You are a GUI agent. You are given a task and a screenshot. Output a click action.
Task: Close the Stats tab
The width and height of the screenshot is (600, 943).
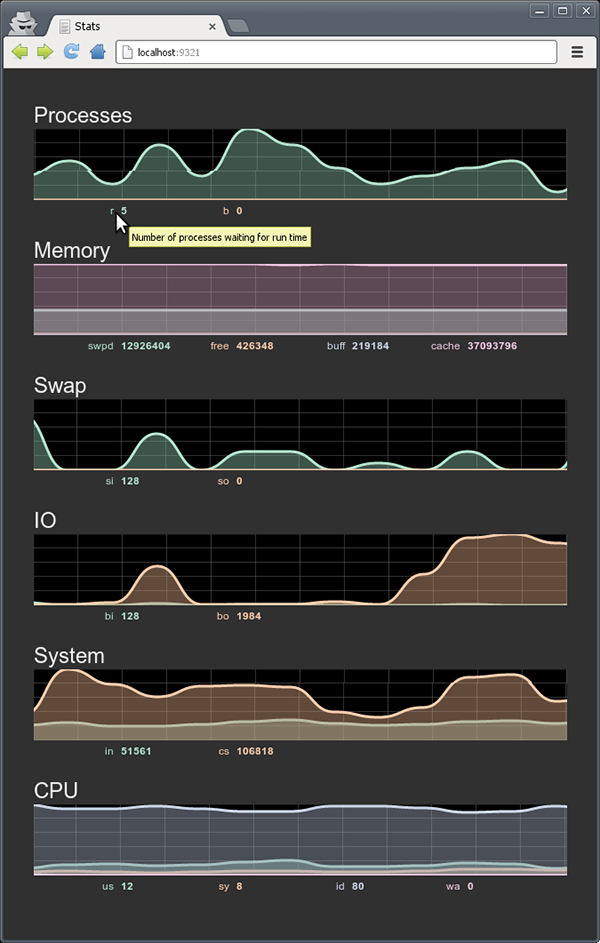212,26
